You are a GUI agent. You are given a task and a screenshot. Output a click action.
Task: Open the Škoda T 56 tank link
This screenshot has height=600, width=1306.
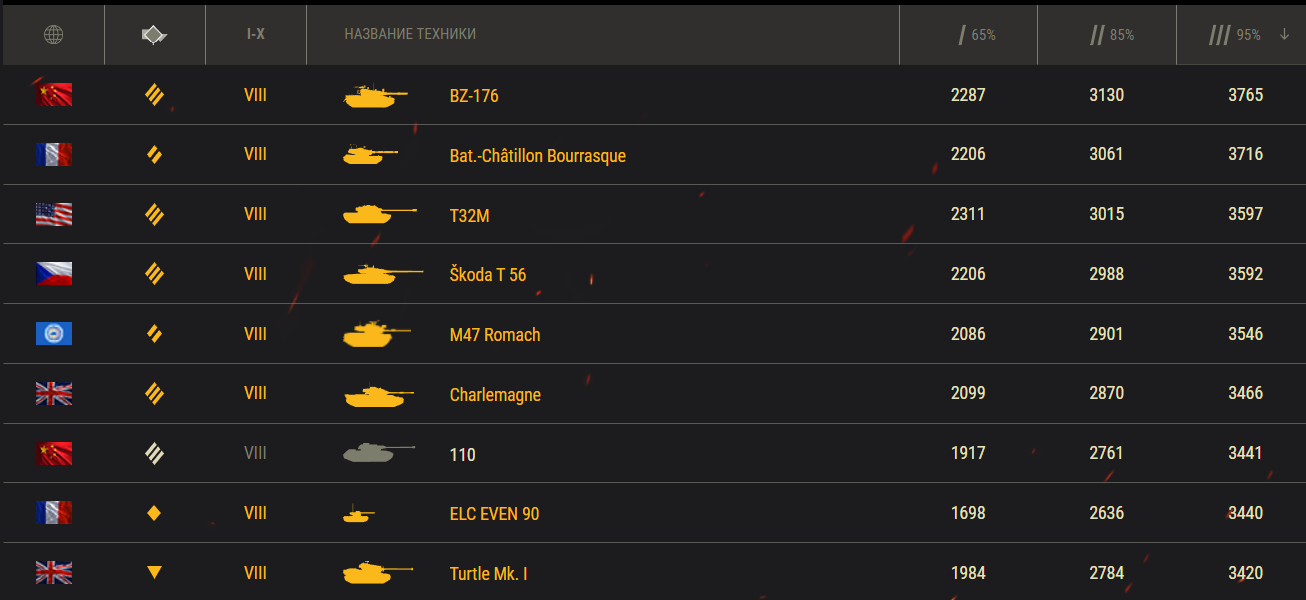click(487, 275)
